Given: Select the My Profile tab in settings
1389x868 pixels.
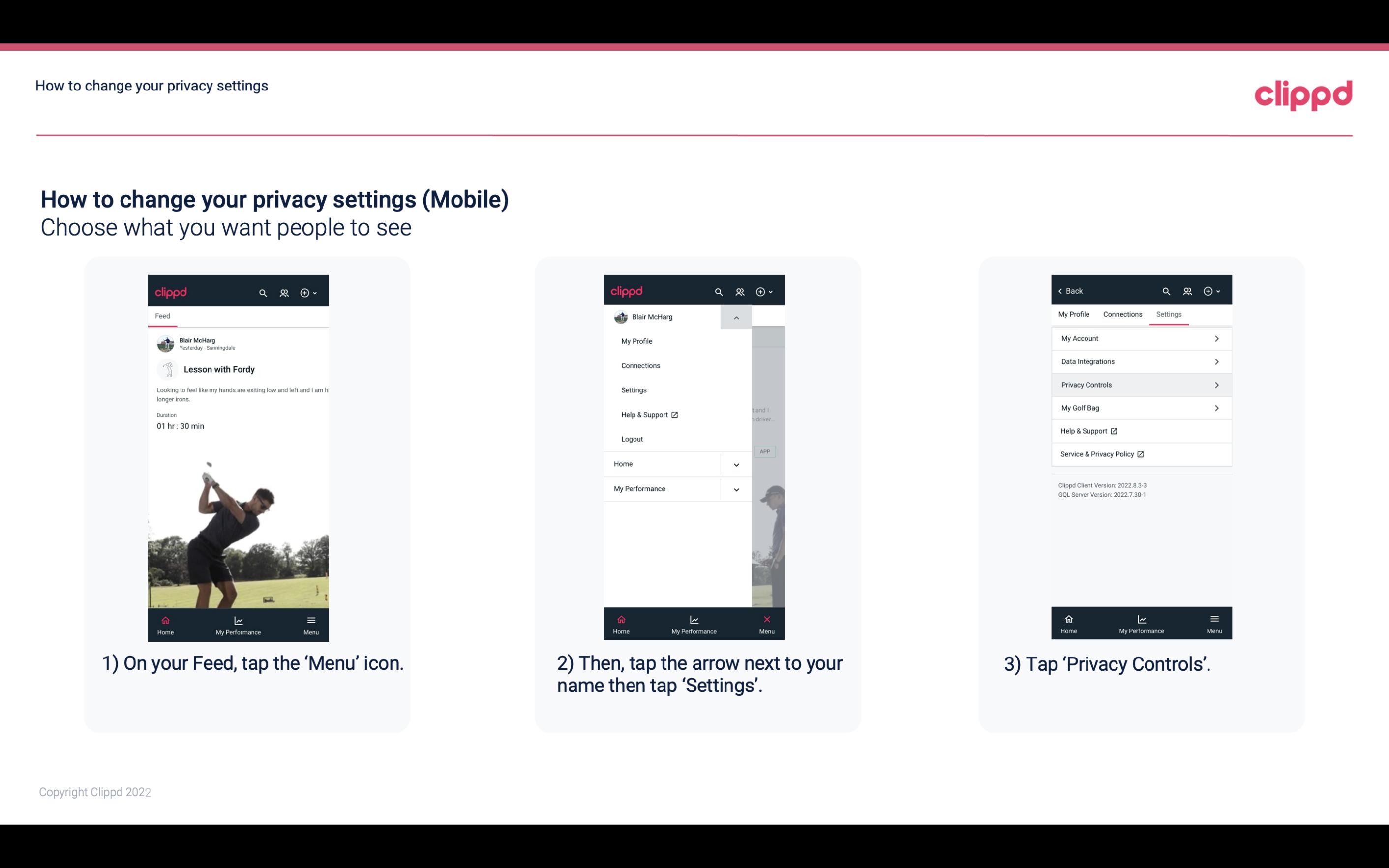Looking at the screenshot, I should (1074, 314).
